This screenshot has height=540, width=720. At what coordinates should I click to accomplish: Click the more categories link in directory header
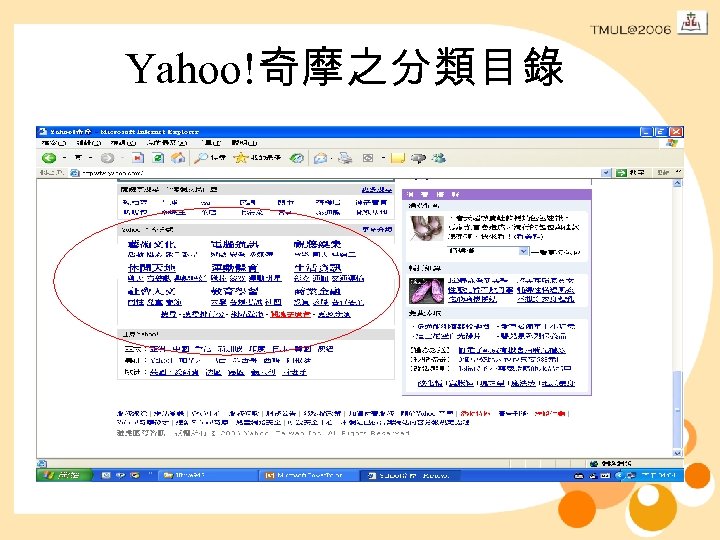point(377,229)
